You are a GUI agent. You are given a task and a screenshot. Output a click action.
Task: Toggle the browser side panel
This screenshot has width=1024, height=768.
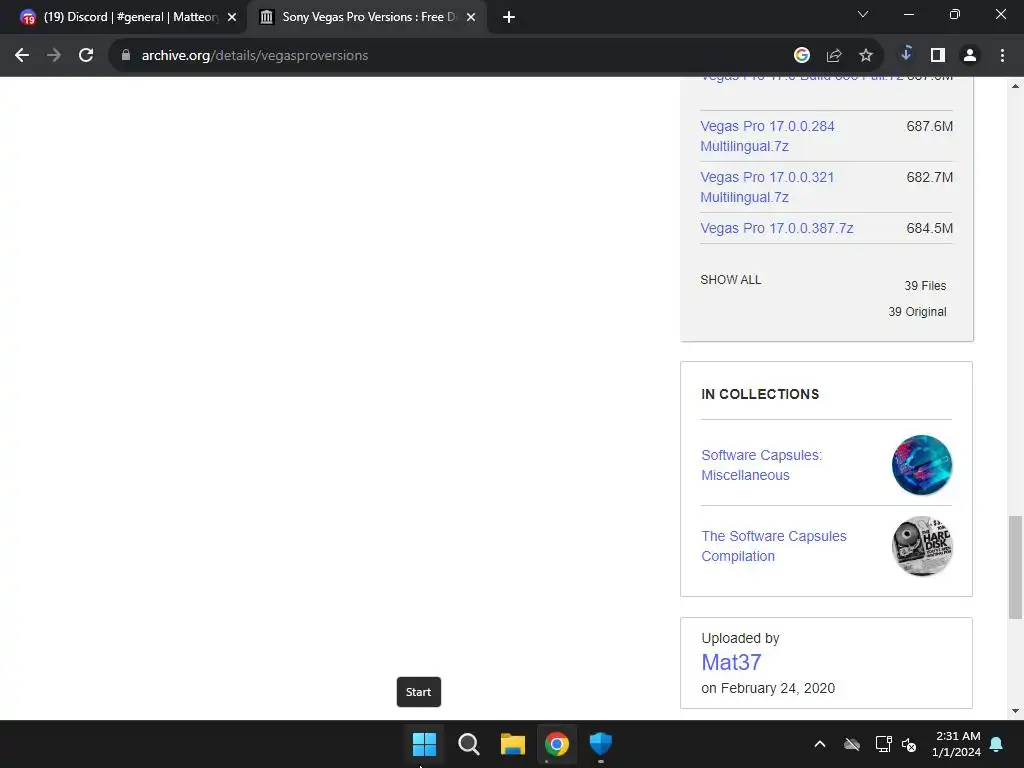coord(938,56)
